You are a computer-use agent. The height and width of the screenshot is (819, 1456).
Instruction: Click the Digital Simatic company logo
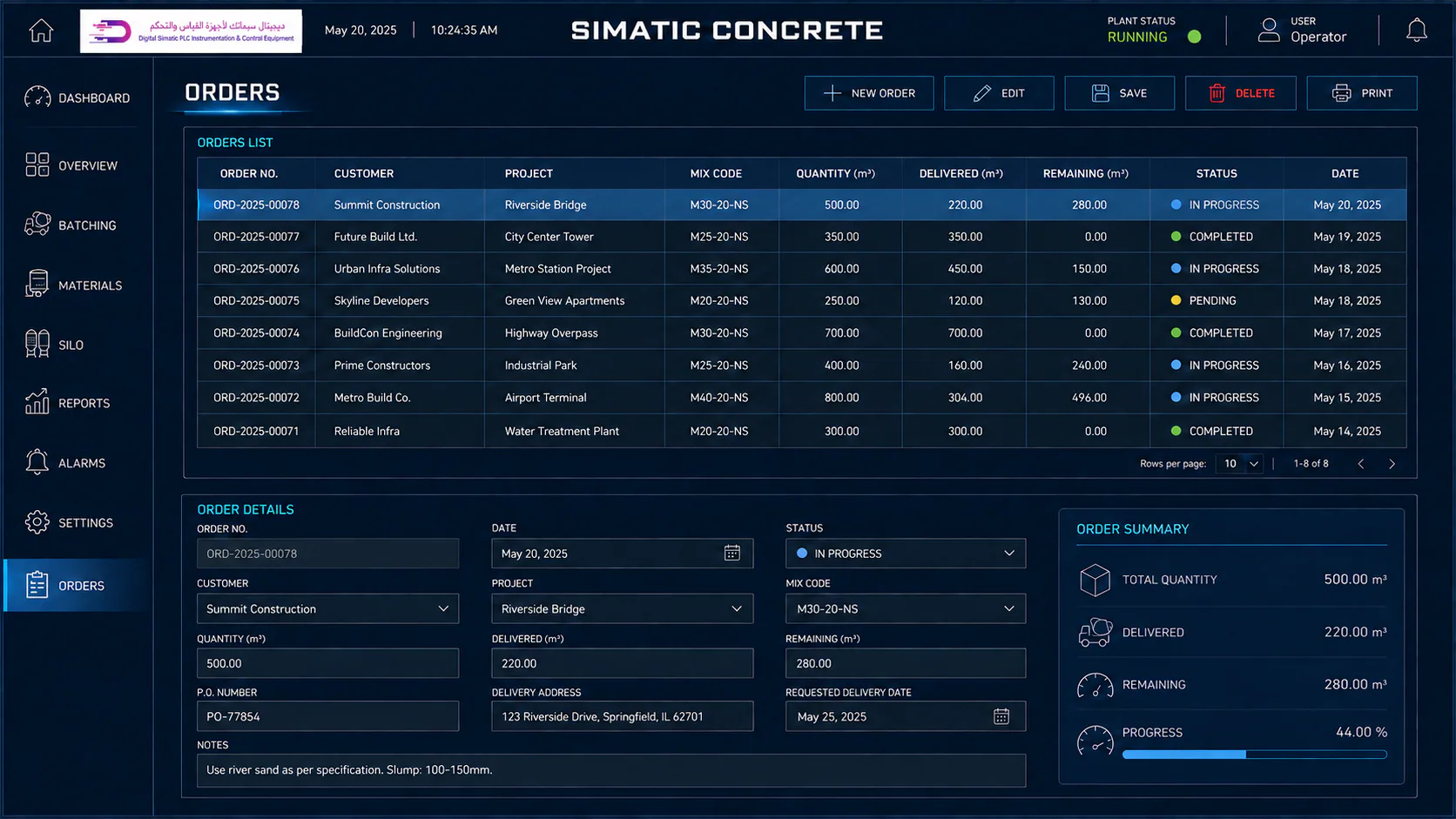[x=191, y=31]
